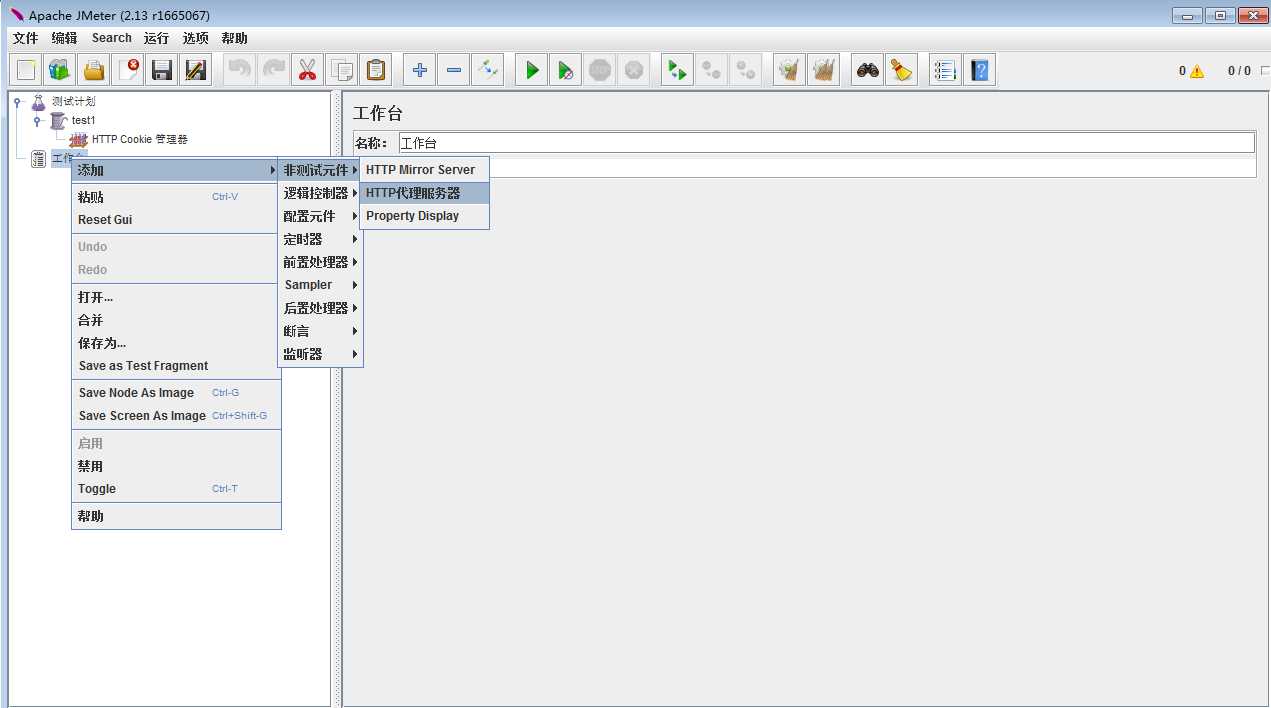Click the Redo arrow icon
This screenshot has height=708, width=1271.
click(274, 70)
